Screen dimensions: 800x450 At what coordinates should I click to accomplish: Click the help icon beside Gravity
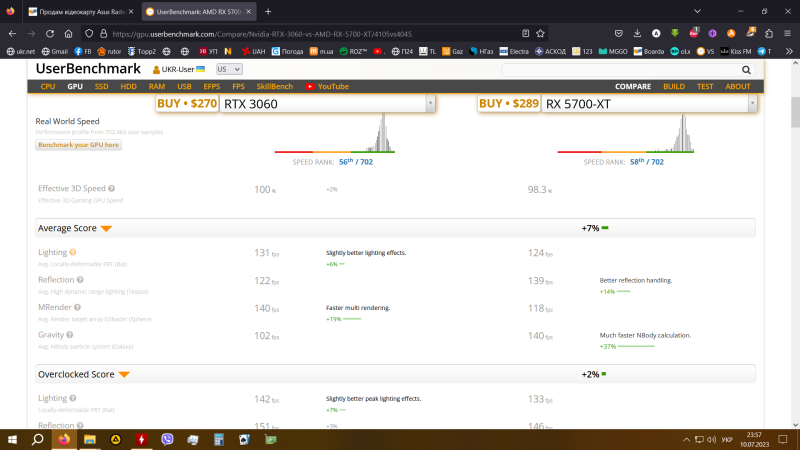click(x=71, y=335)
